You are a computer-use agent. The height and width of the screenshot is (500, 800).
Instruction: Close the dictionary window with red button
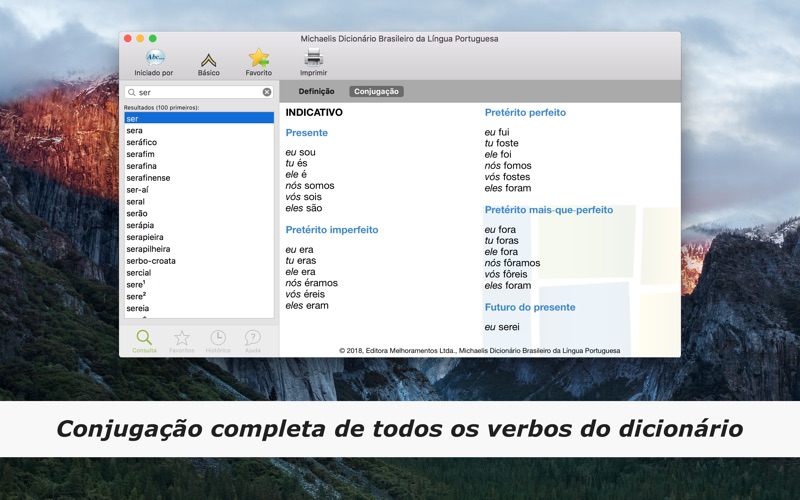pos(128,38)
